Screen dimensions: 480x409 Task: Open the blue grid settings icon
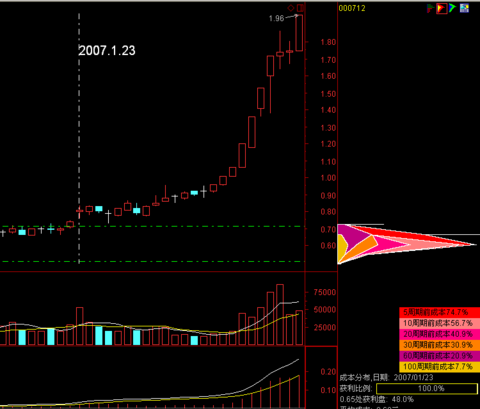464,8
